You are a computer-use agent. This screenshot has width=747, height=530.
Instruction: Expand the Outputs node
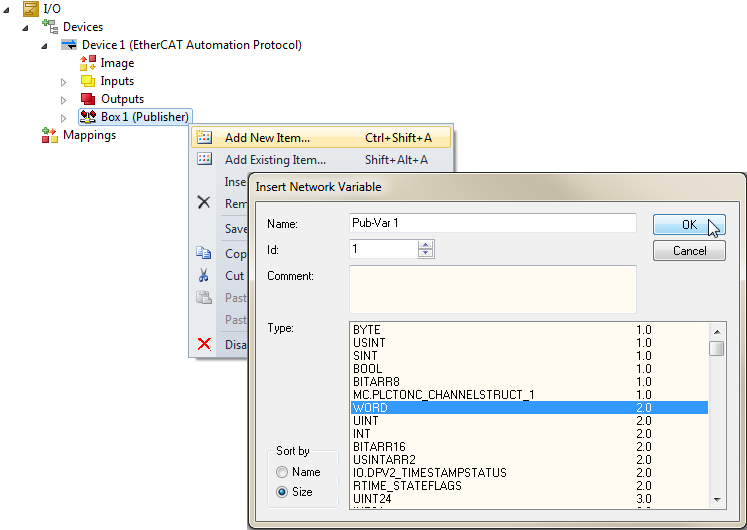click(63, 100)
